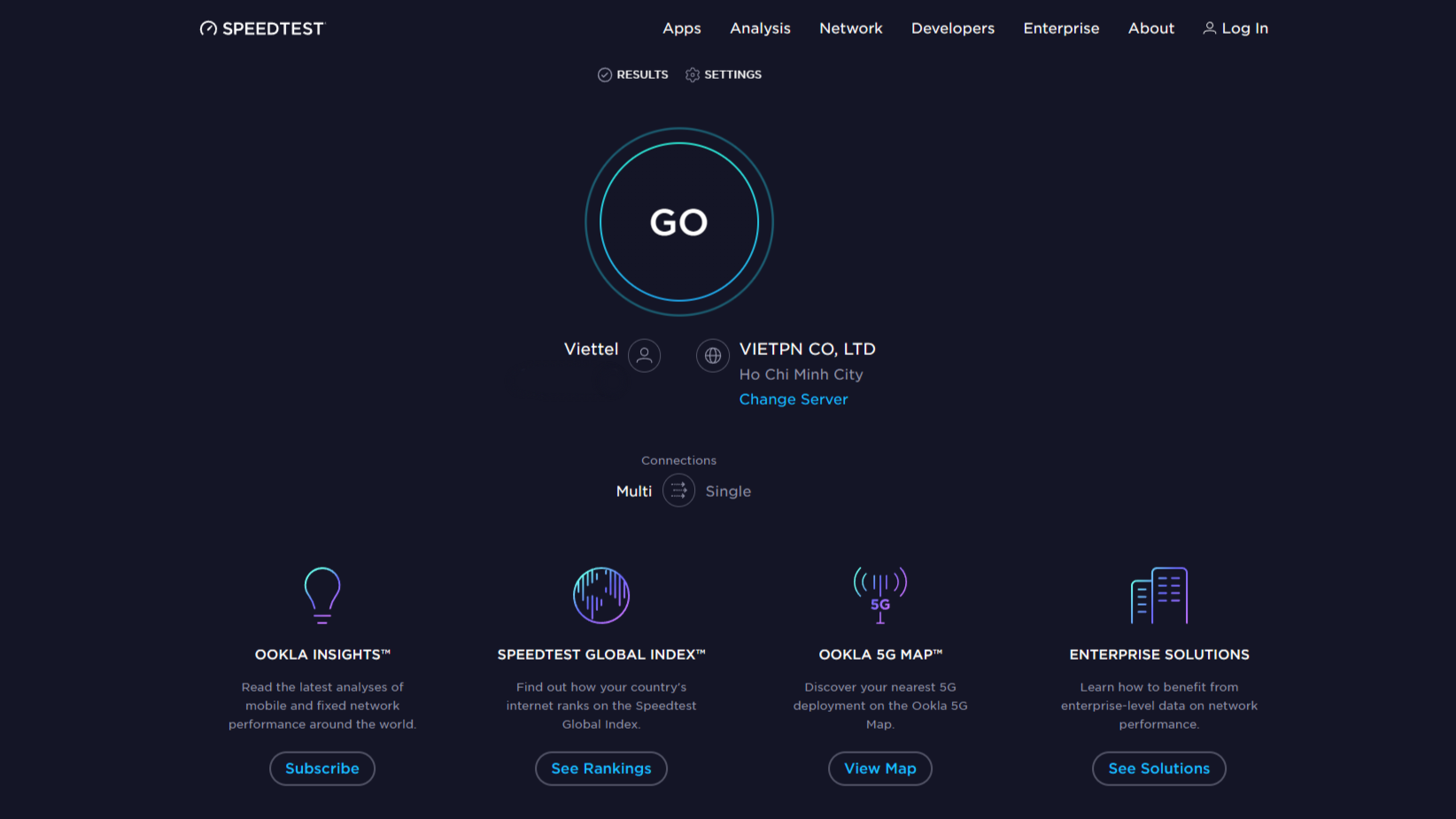
Task: Open the Apps menu
Action: tap(681, 27)
